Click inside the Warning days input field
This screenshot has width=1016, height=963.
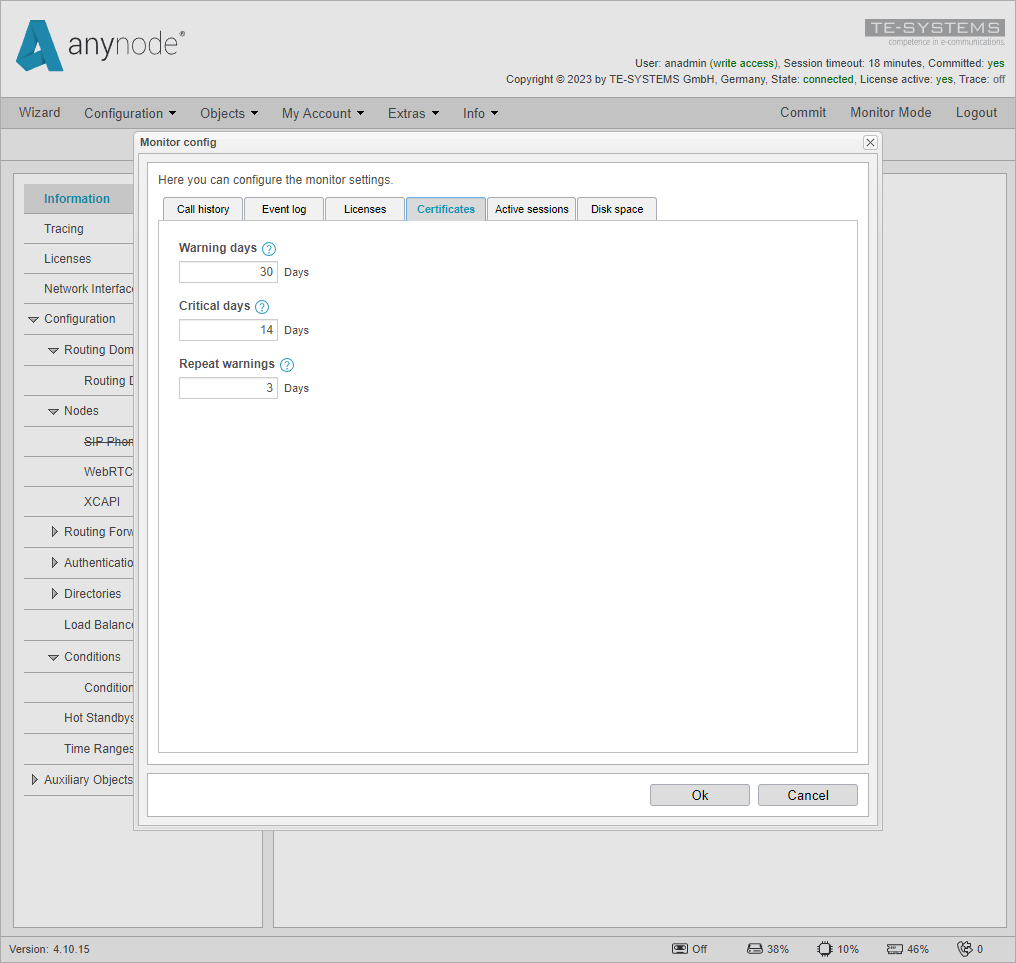coord(228,271)
